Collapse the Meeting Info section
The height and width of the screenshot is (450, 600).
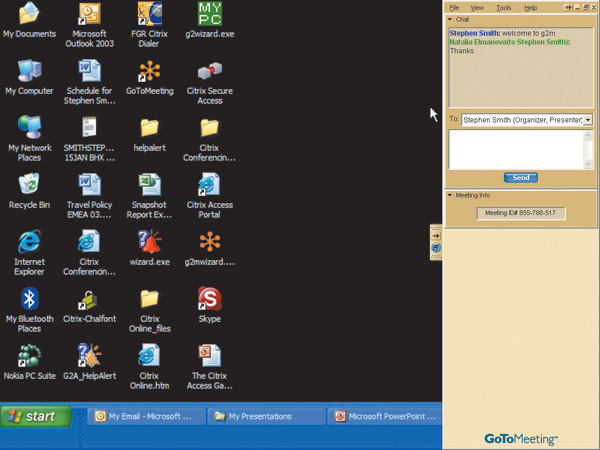[450, 195]
